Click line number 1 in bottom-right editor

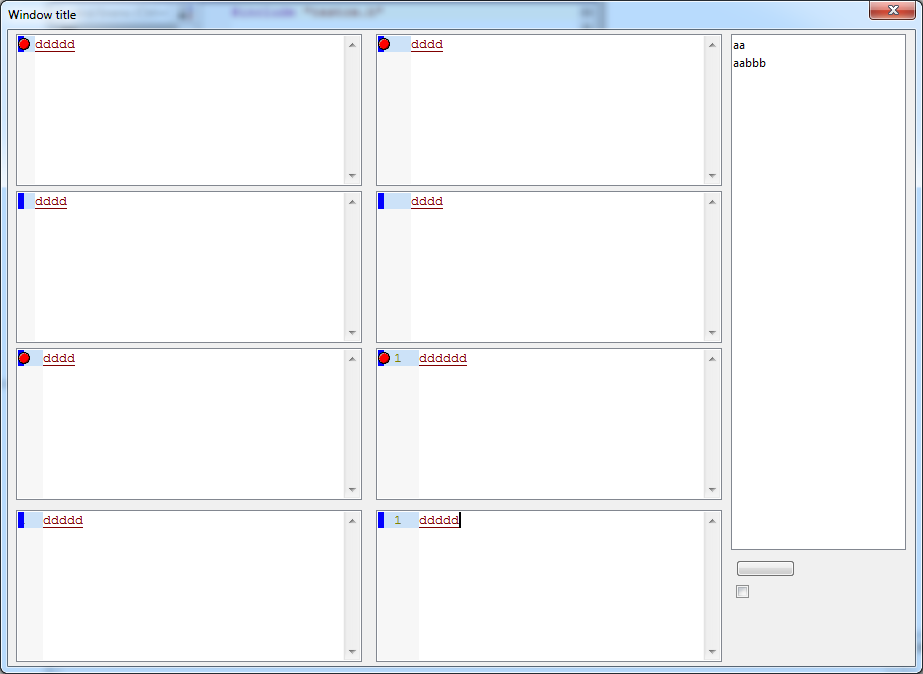click(398, 520)
